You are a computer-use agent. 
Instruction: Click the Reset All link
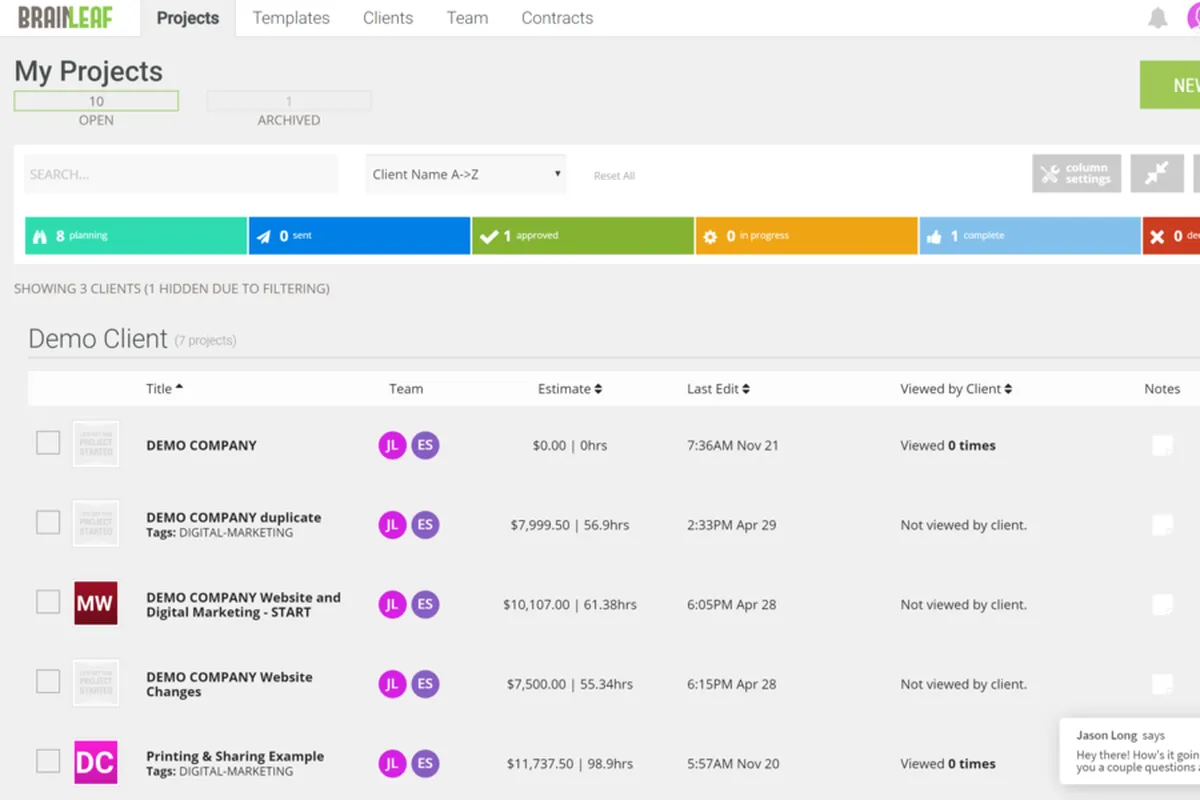pos(614,176)
